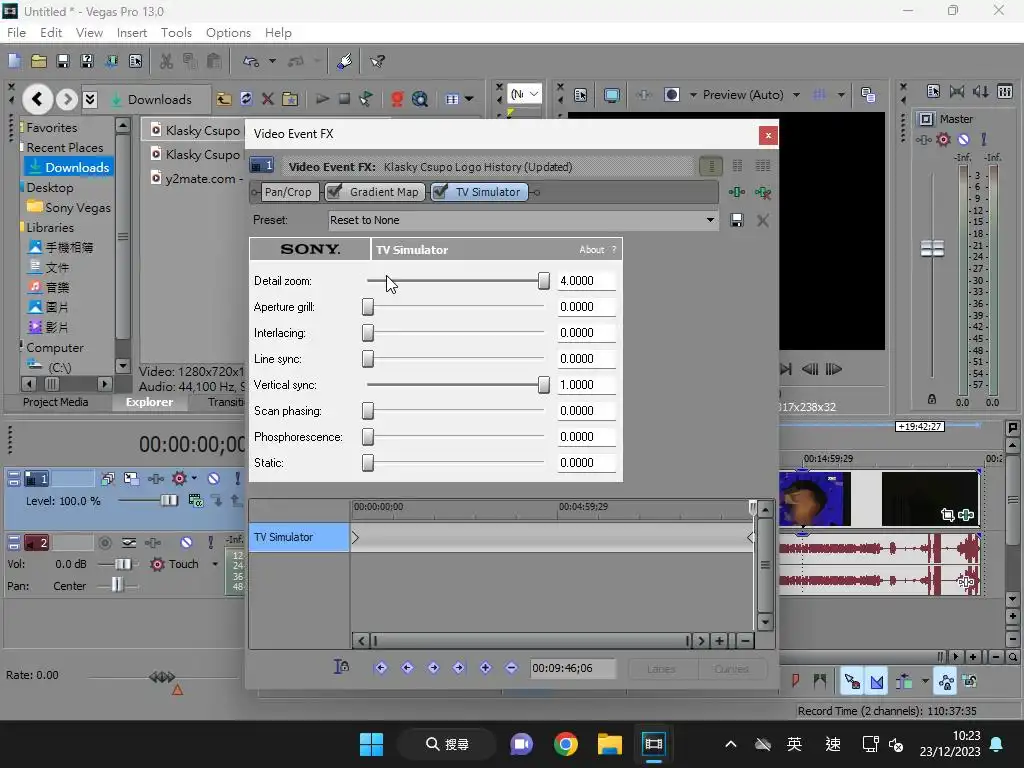
Task: Click the Create Keyframe diamond plus icon
Action: coord(485,667)
